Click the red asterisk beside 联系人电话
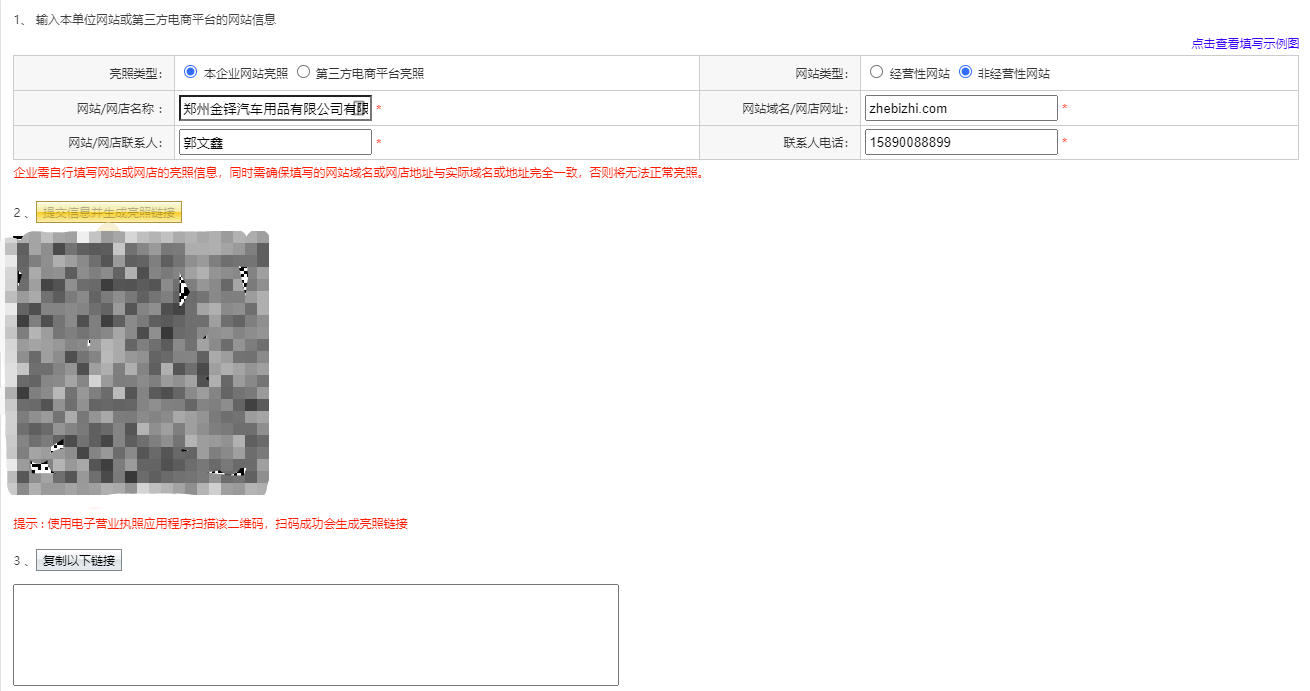The width and height of the screenshot is (1310, 691). [x=1066, y=141]
